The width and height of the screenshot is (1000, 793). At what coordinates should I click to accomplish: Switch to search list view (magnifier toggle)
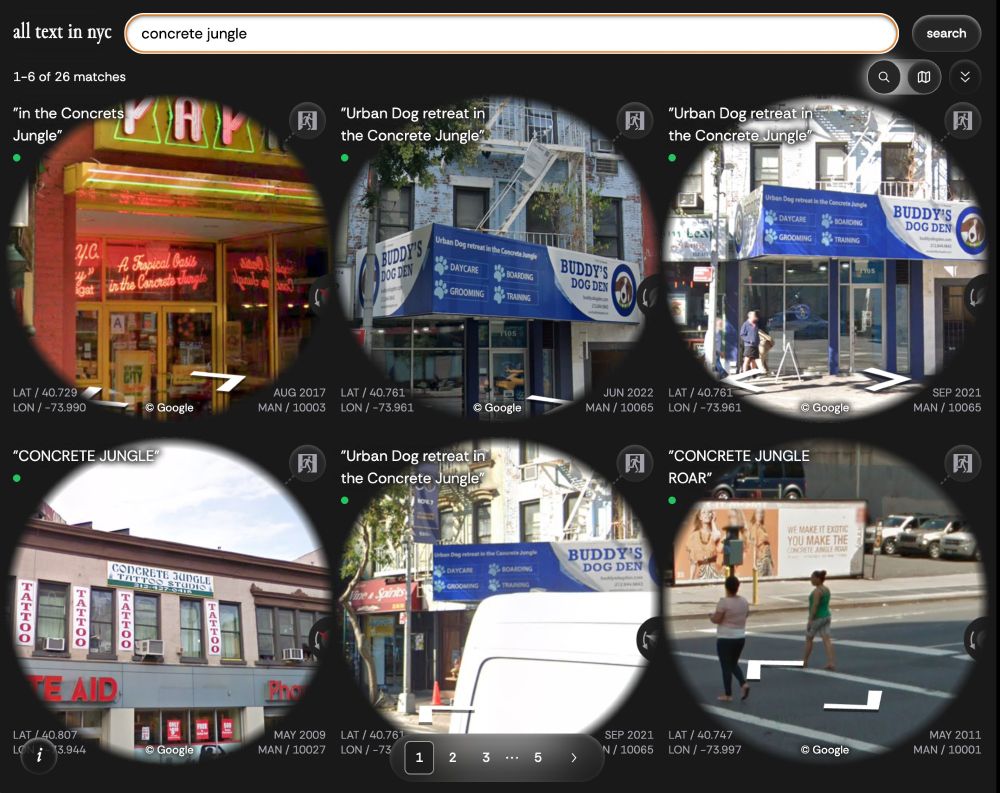(884, 77)
